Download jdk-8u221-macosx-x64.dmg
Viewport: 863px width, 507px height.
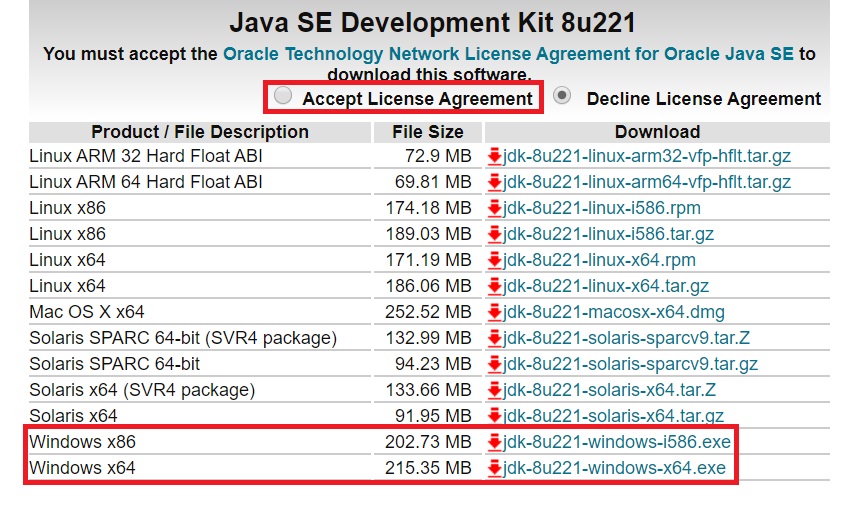coord(614,312)
